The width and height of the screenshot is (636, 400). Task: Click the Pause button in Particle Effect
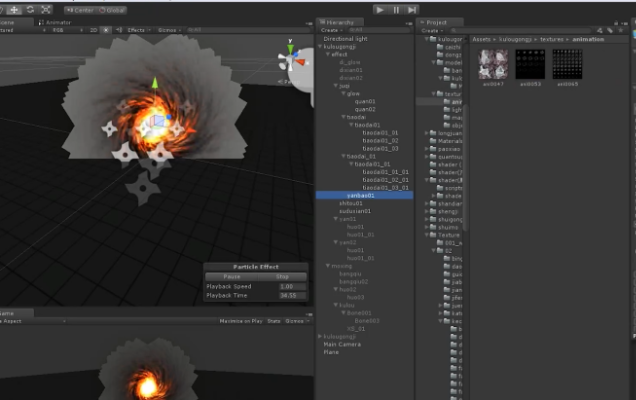point(232,277)
